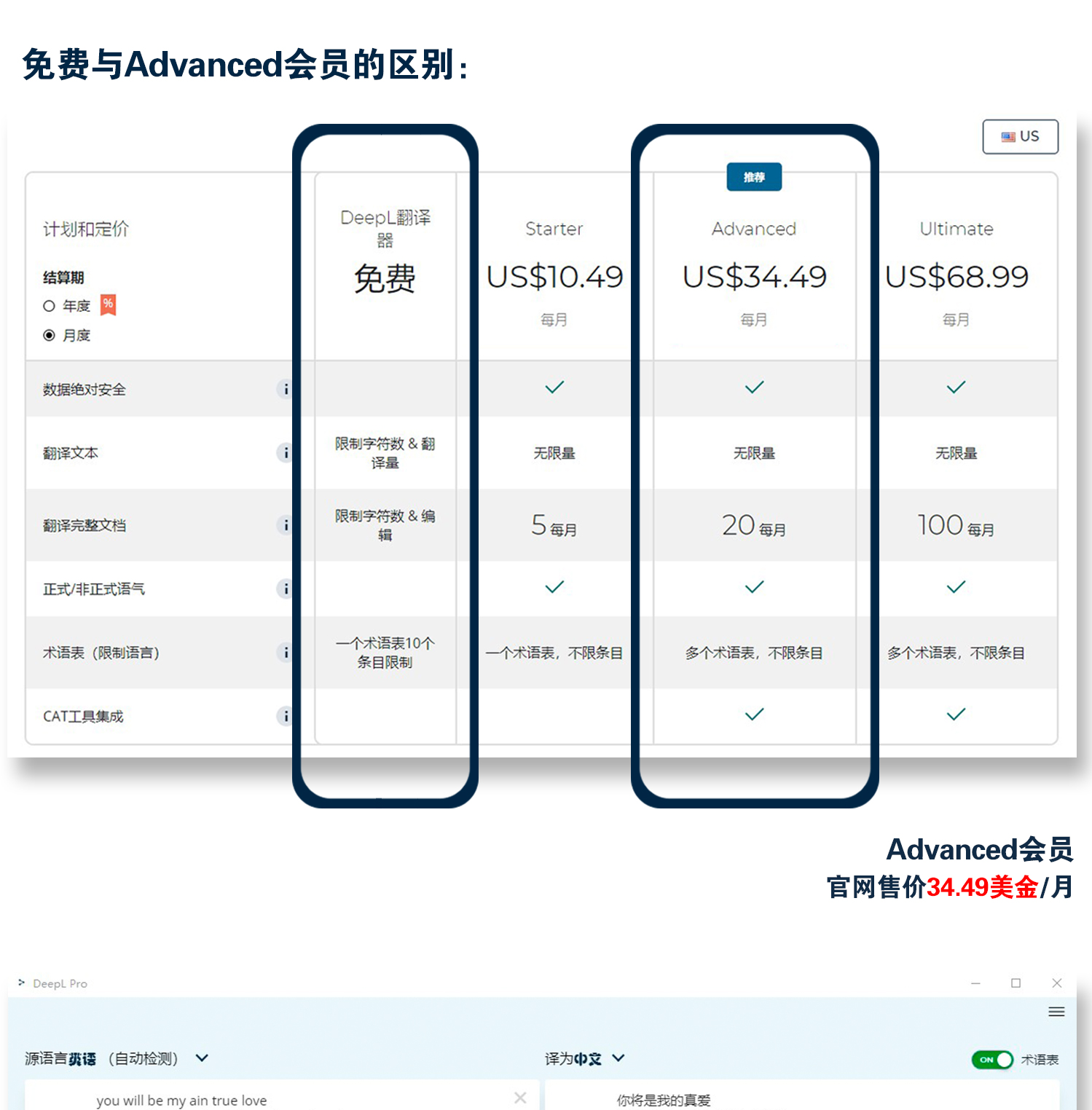1092x1110 pixels.
Task: Click Advanced's 多个术语表，不限条目 cell
Action: pyautogui.click(x=754, y=653)
